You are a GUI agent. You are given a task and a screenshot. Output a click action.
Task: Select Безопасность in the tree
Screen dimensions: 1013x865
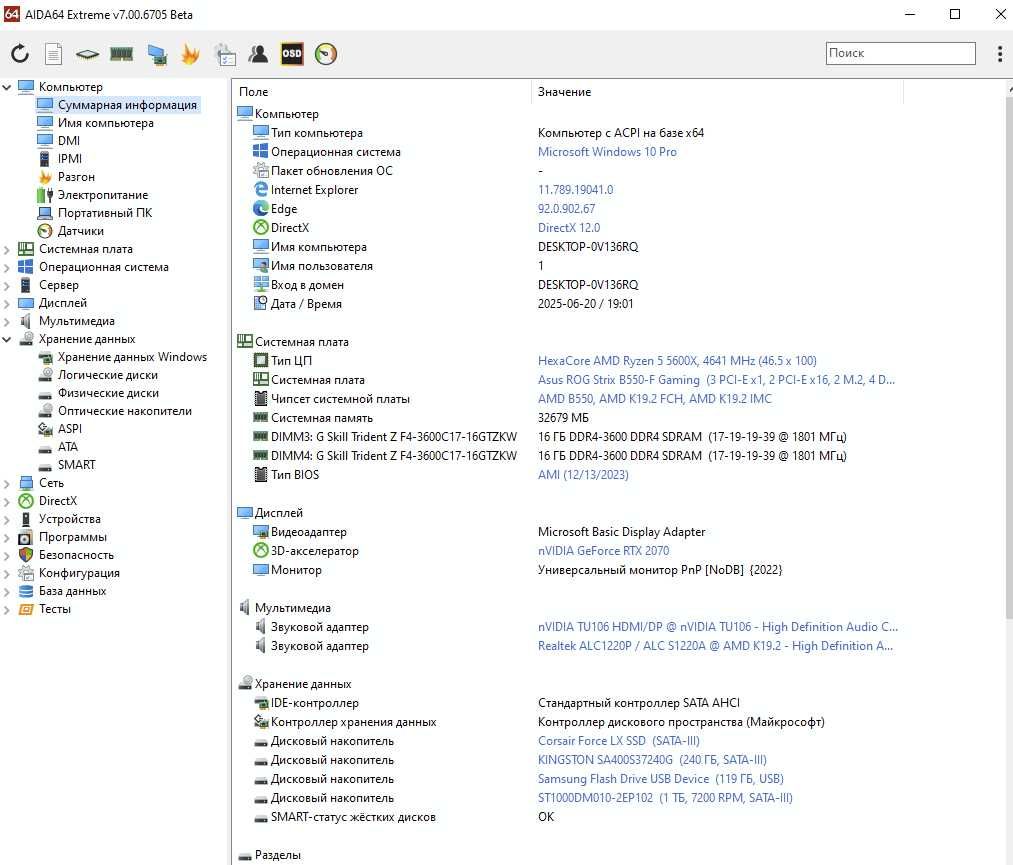tap(76, 556)
